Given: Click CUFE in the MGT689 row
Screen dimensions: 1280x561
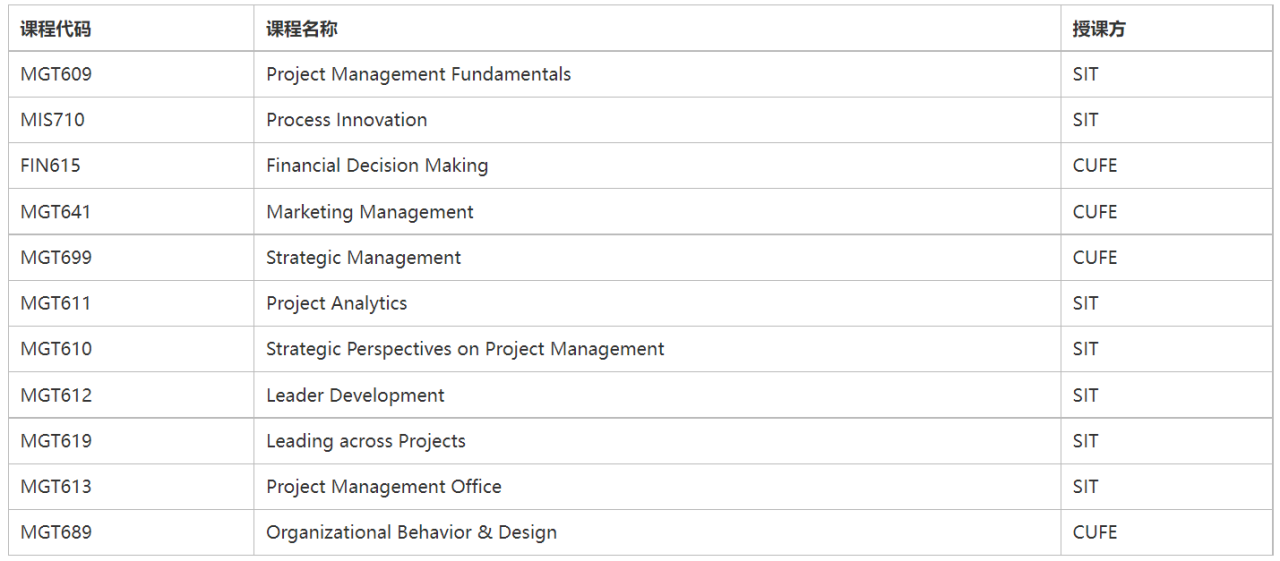Looking at the screenshot, I should tap(1094, 533).
